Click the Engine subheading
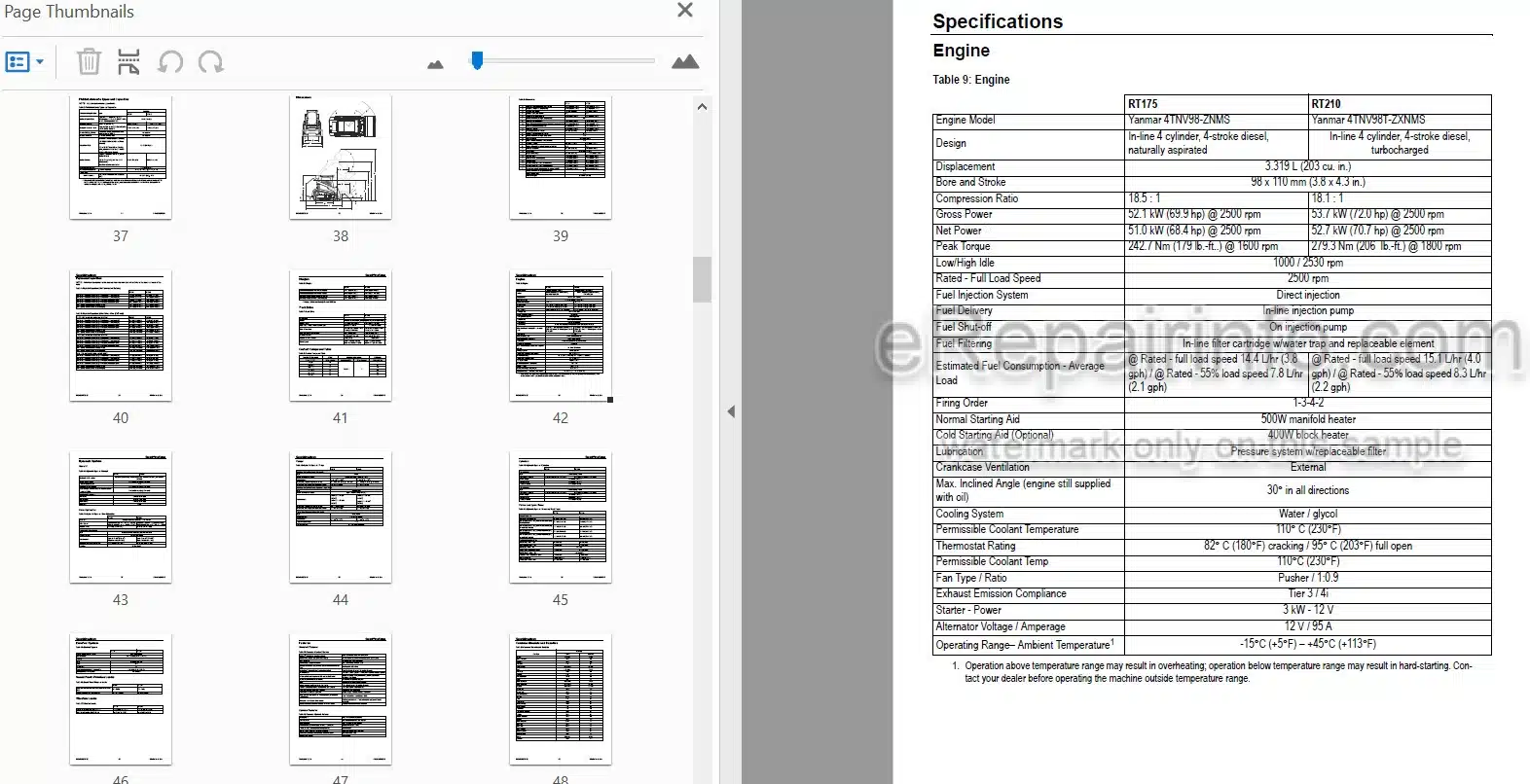Viewport: 1530px width, 784px height. click(961, 51)
